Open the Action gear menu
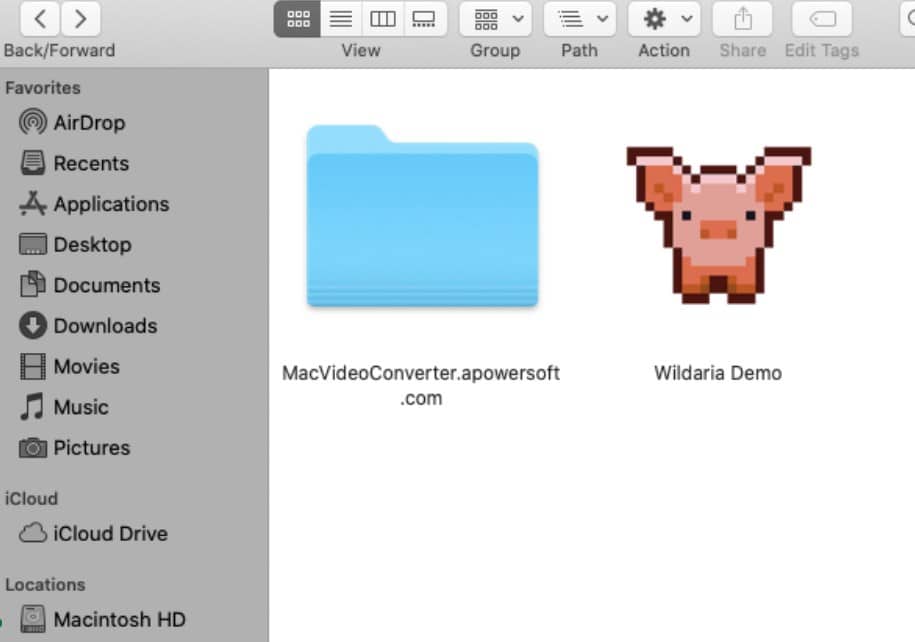 click(x=664, y=19)
